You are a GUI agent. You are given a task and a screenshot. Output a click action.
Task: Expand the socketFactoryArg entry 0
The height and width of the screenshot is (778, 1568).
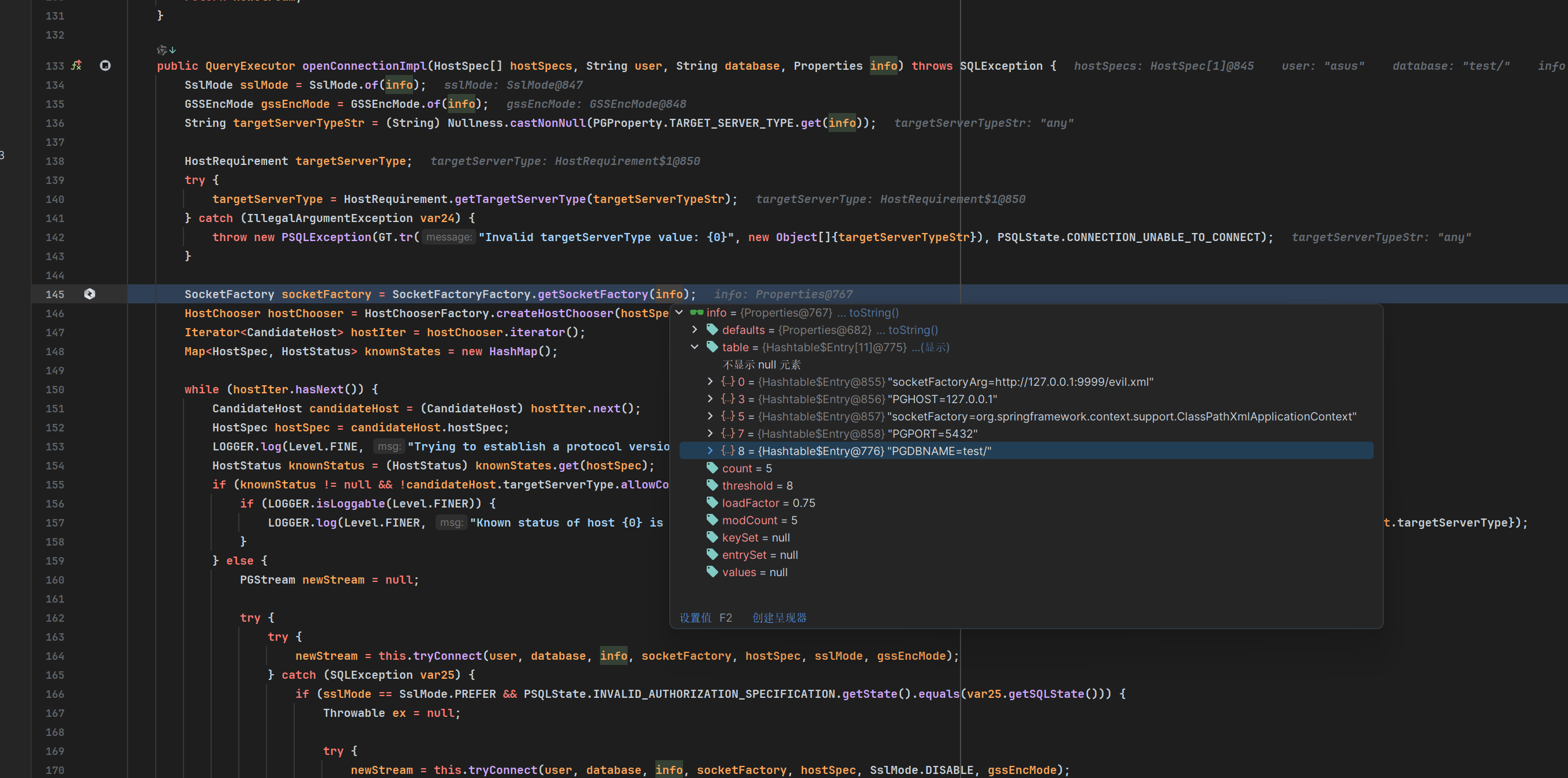click(710, 381)
